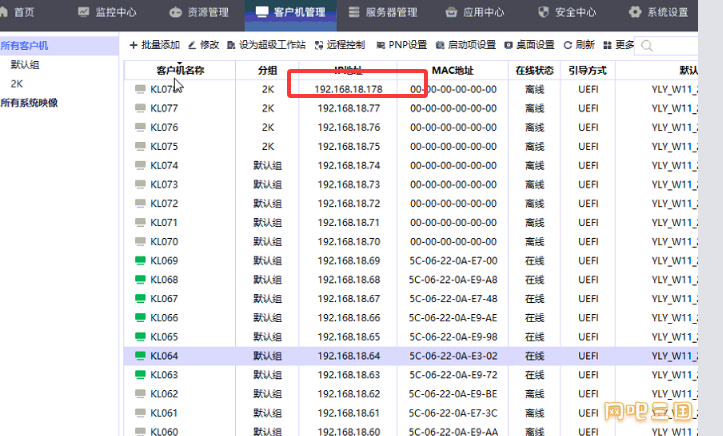Click the KL061 offline client icon
The image size is (723, 436).
point(140,412)
